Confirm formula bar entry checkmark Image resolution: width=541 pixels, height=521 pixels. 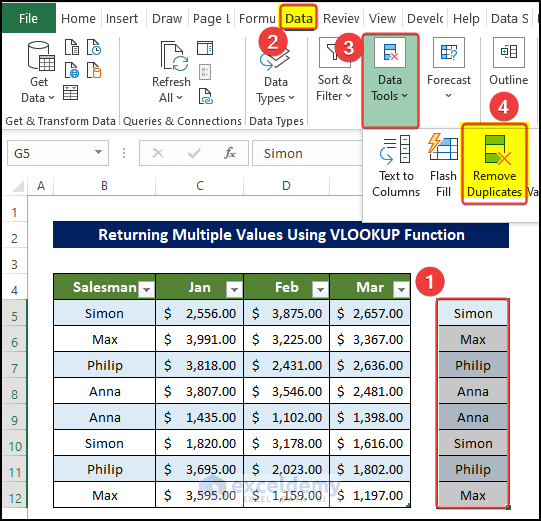click(194, 153)
